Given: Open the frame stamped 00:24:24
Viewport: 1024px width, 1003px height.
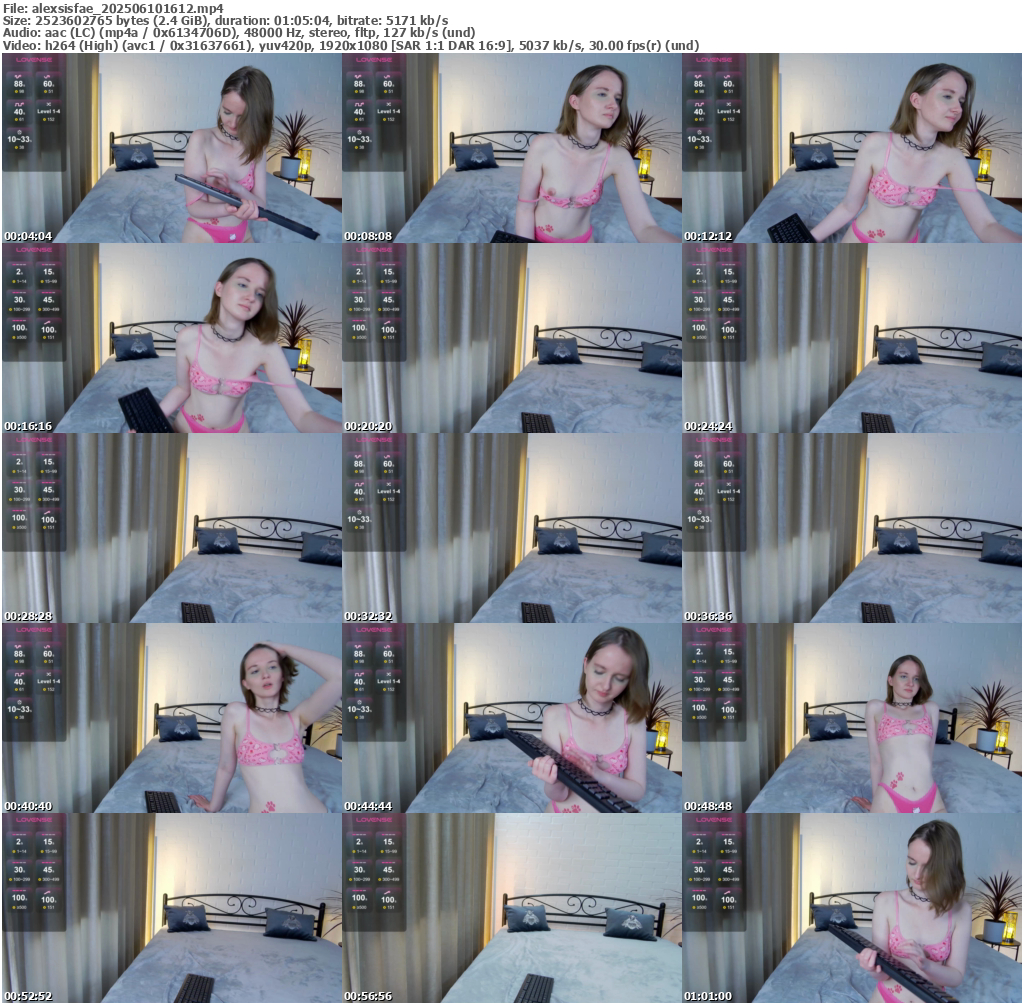Looking at the screenshot, I should [852, 338].
